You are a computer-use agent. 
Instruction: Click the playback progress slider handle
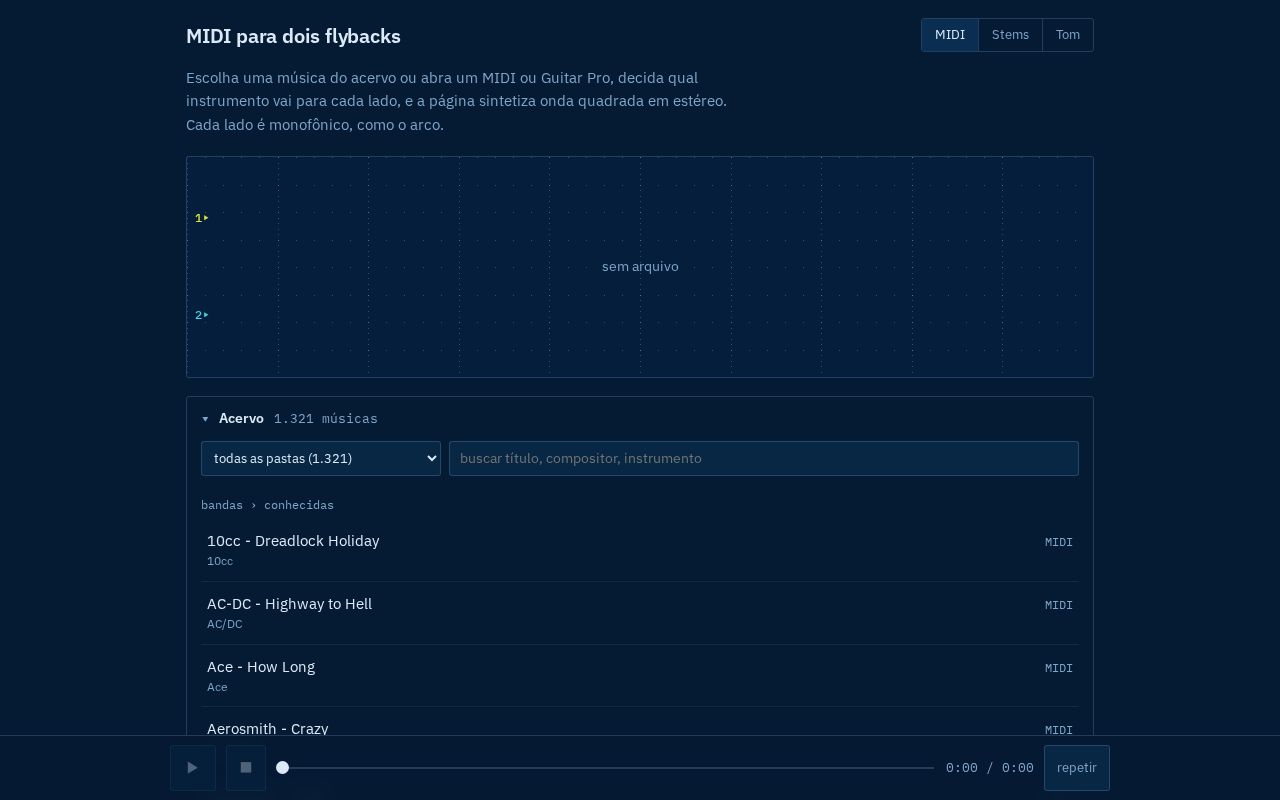tap(283, 768)
